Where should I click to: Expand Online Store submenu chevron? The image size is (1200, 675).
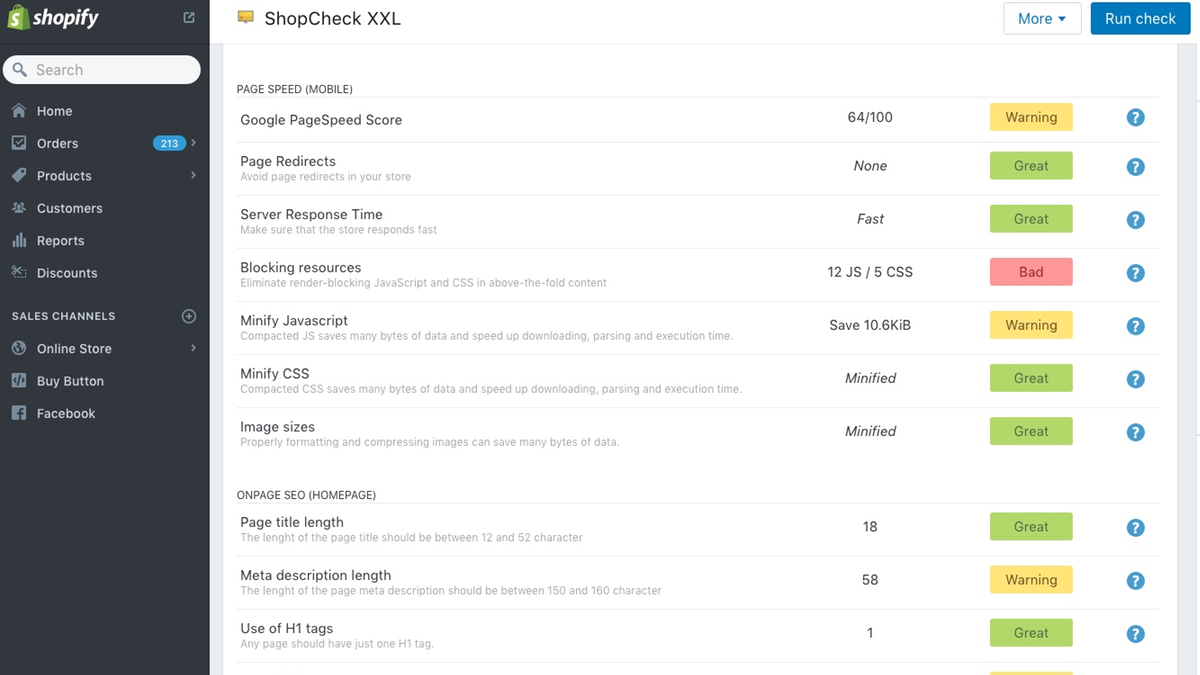click(193, 348)
